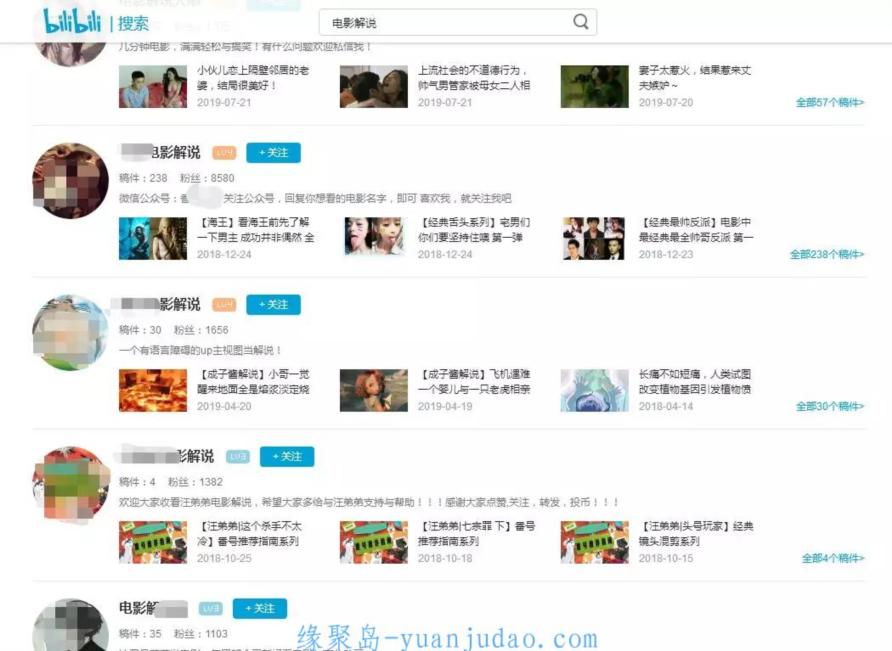This screenshot has width=892, height=651.
Task: Open video title 【汪弟弟|这个杀手不太冷】
Action: (x=249, y=533)
